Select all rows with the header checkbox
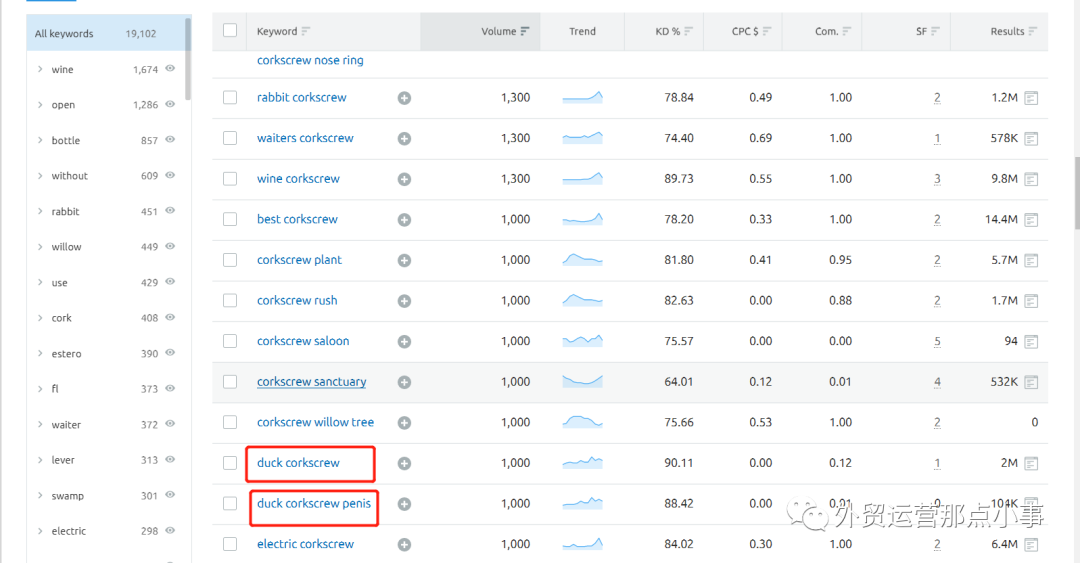1080x563 pixels. [230, 31]
